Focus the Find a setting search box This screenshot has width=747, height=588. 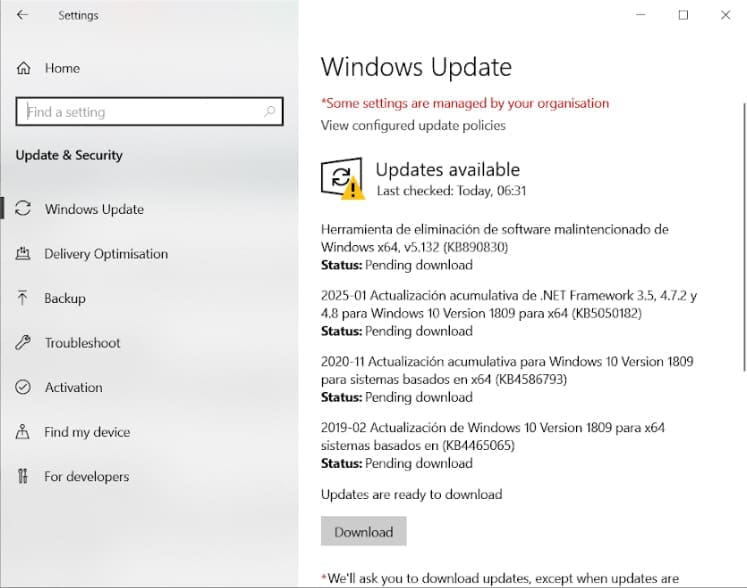click(149, 112)
